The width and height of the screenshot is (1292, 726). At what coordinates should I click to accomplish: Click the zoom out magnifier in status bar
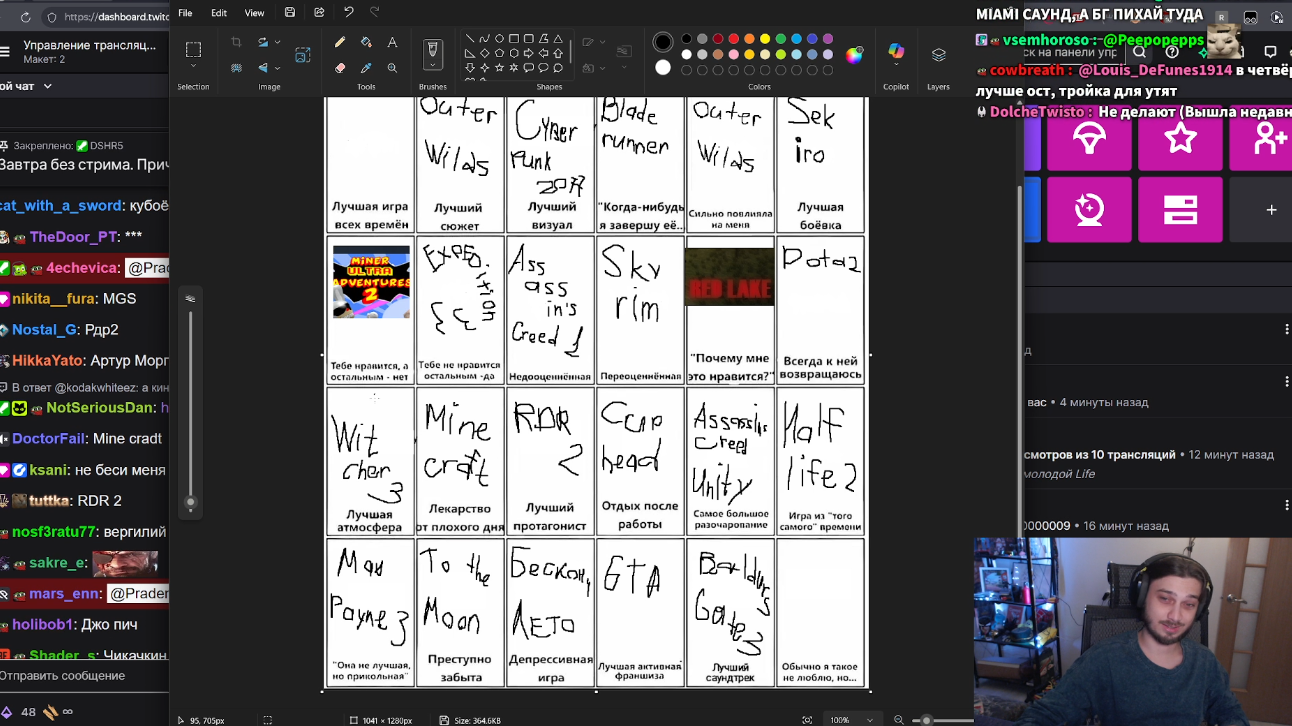(x=899, y=720)
